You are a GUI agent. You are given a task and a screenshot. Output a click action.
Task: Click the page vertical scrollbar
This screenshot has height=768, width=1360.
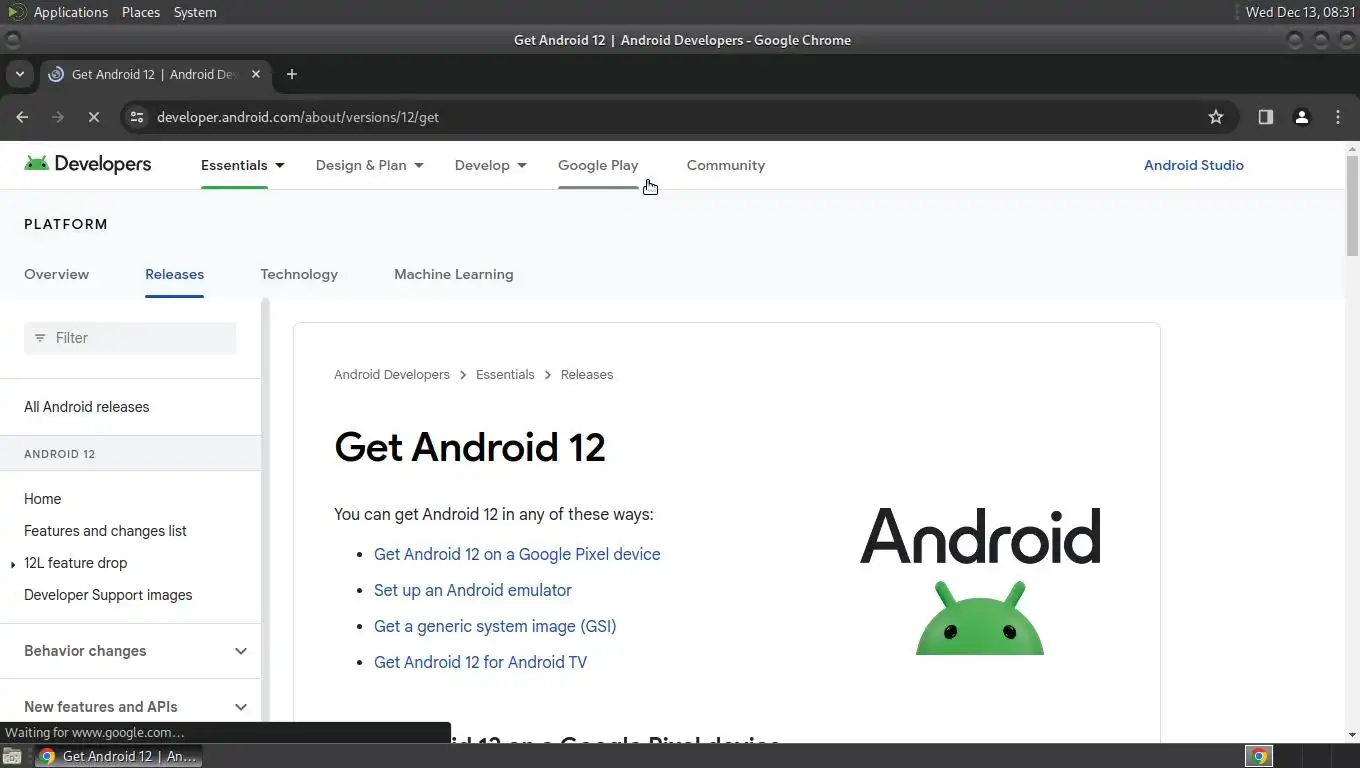(1351, 205)
